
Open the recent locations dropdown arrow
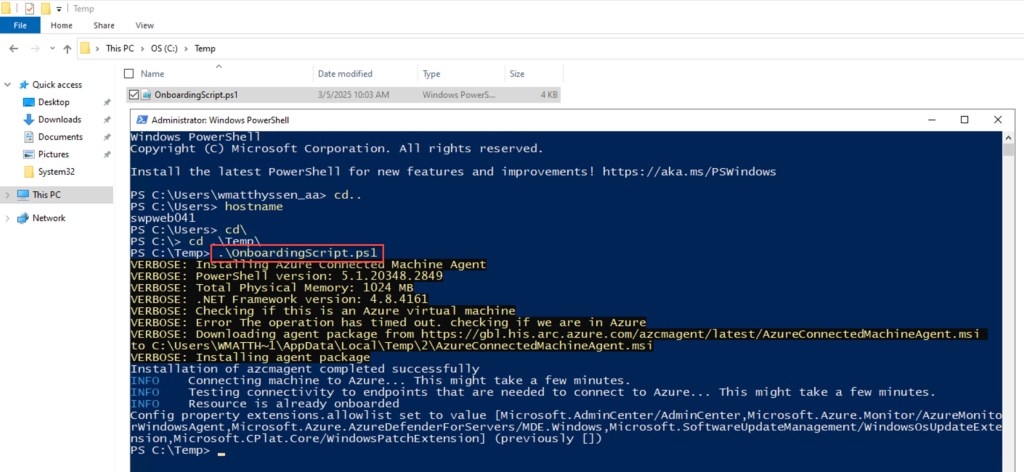coord(52,48)
